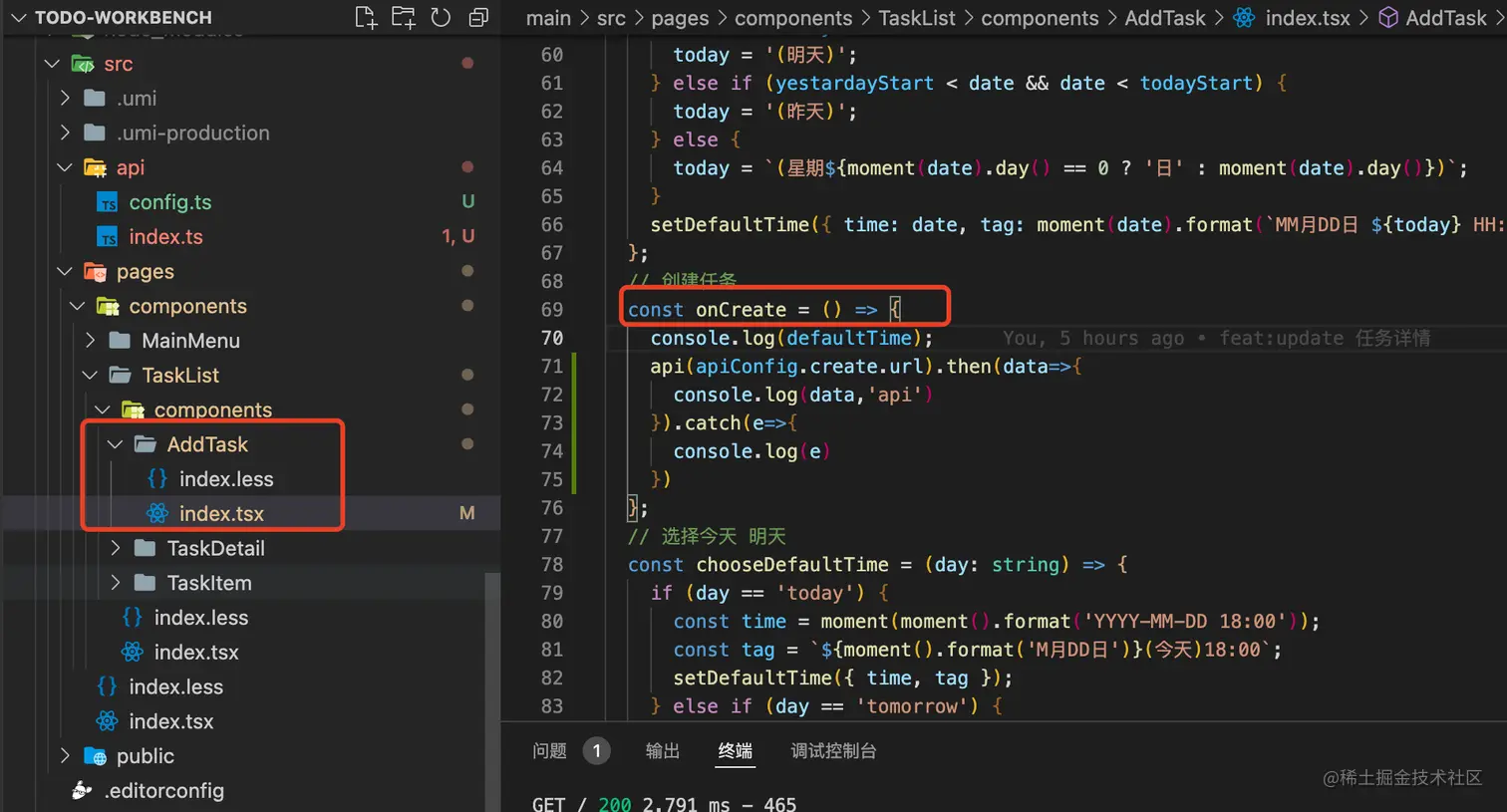This screenshot has width=1507, height=812.
Task: Click the comment '// 选择今天 明天'
Action: point(707,537)
